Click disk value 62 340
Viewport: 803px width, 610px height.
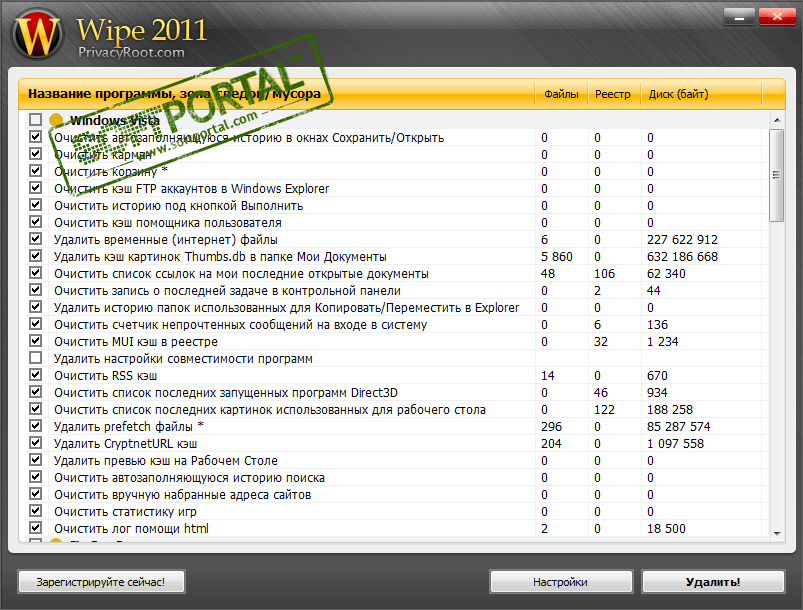click(666, 274)
